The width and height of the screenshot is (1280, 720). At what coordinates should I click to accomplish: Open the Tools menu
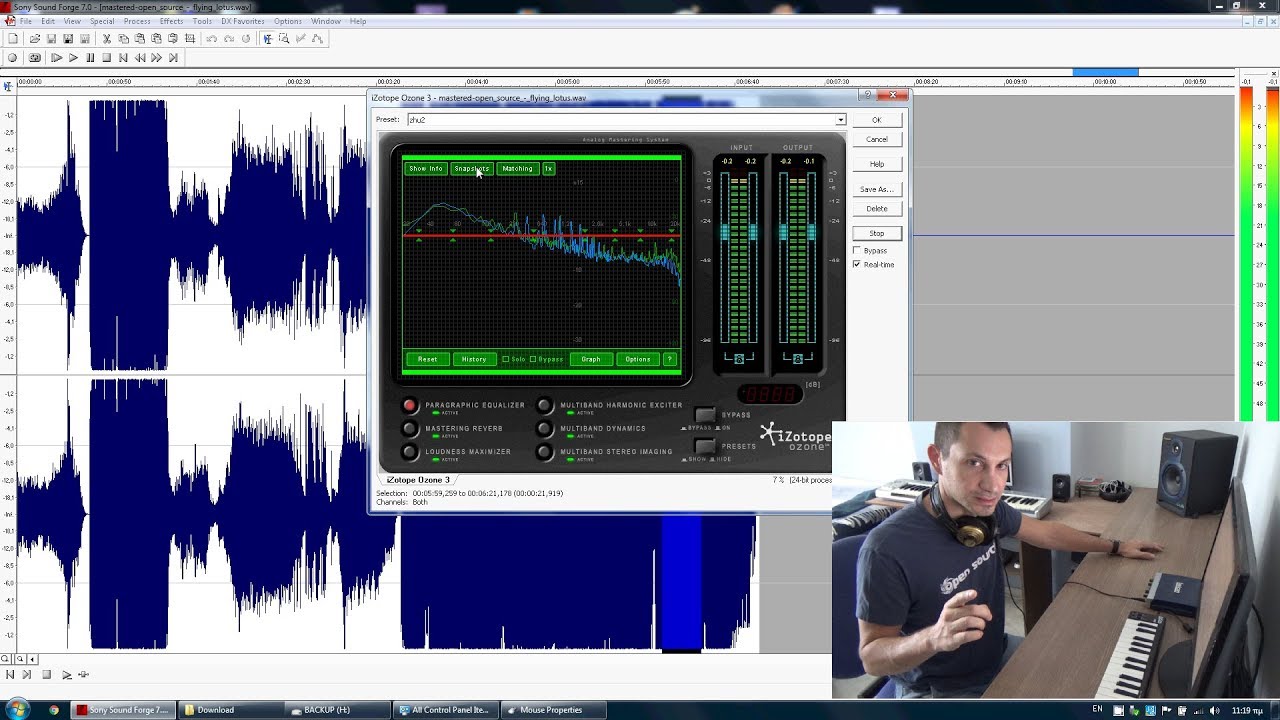pyautogui.click(x=202, y=21)
